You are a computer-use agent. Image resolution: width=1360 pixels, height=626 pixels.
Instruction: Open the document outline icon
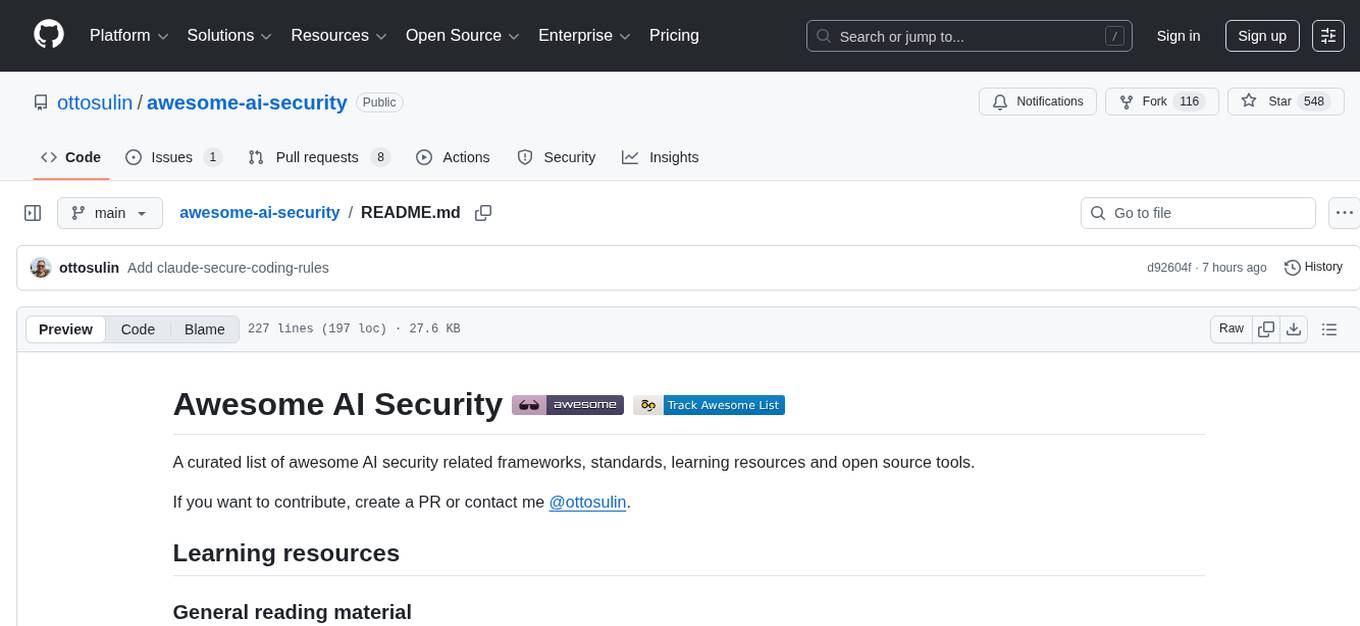[1329, 328]
